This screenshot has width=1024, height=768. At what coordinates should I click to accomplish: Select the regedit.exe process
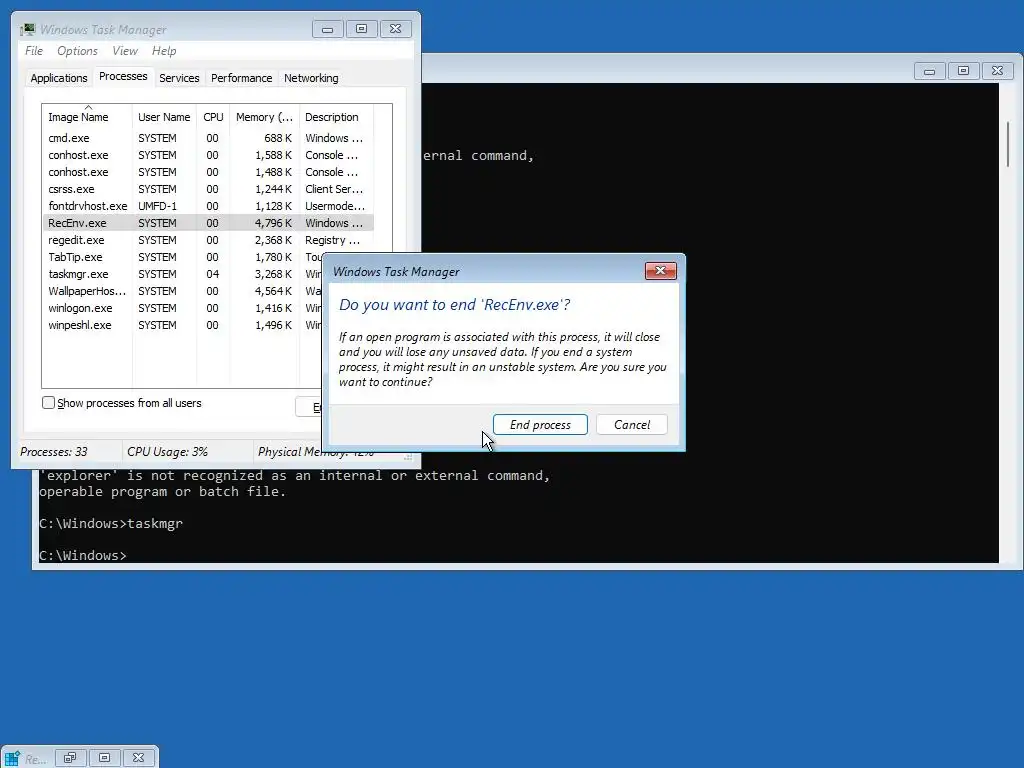pyautogui.click(x=208, y=240)
